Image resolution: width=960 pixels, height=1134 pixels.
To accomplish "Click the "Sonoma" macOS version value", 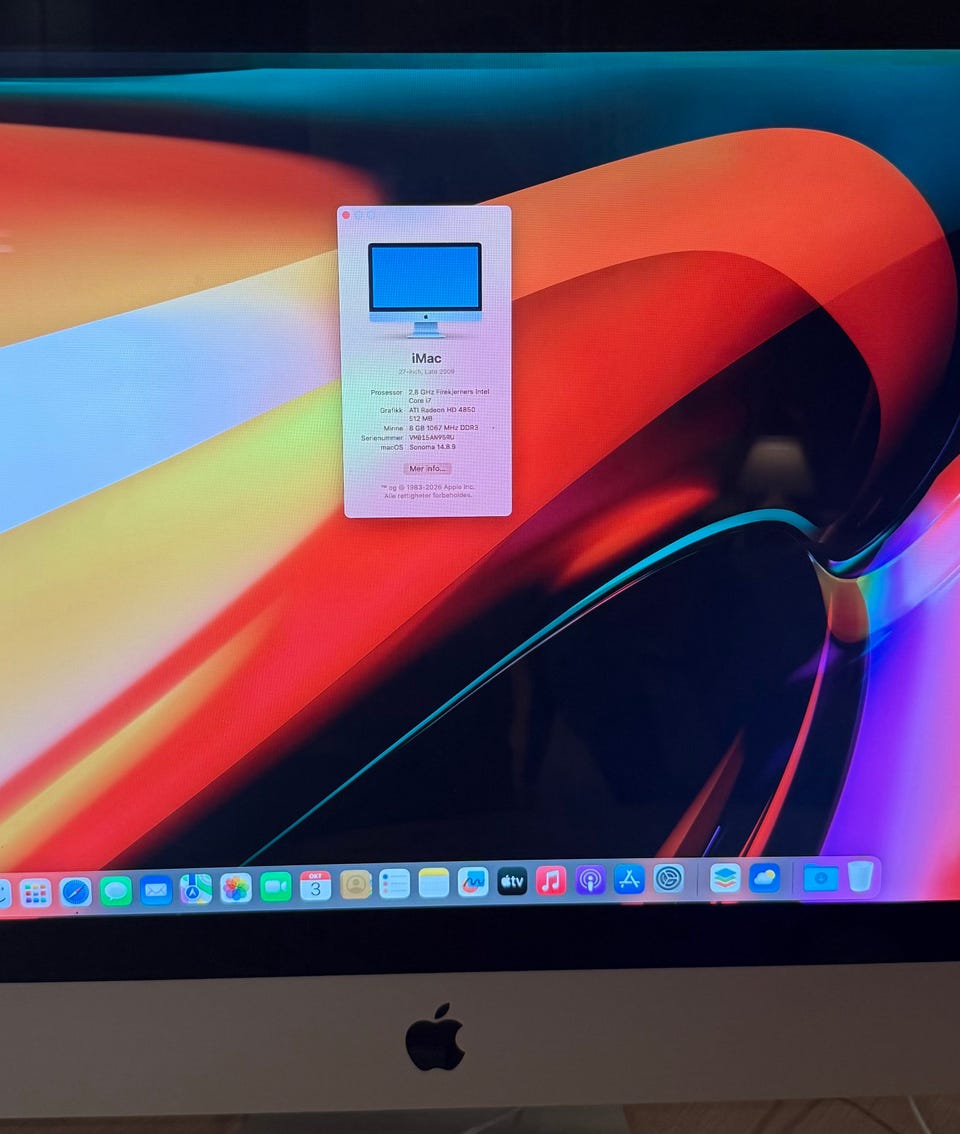I will pyautogui.click(x=433, y=448).
